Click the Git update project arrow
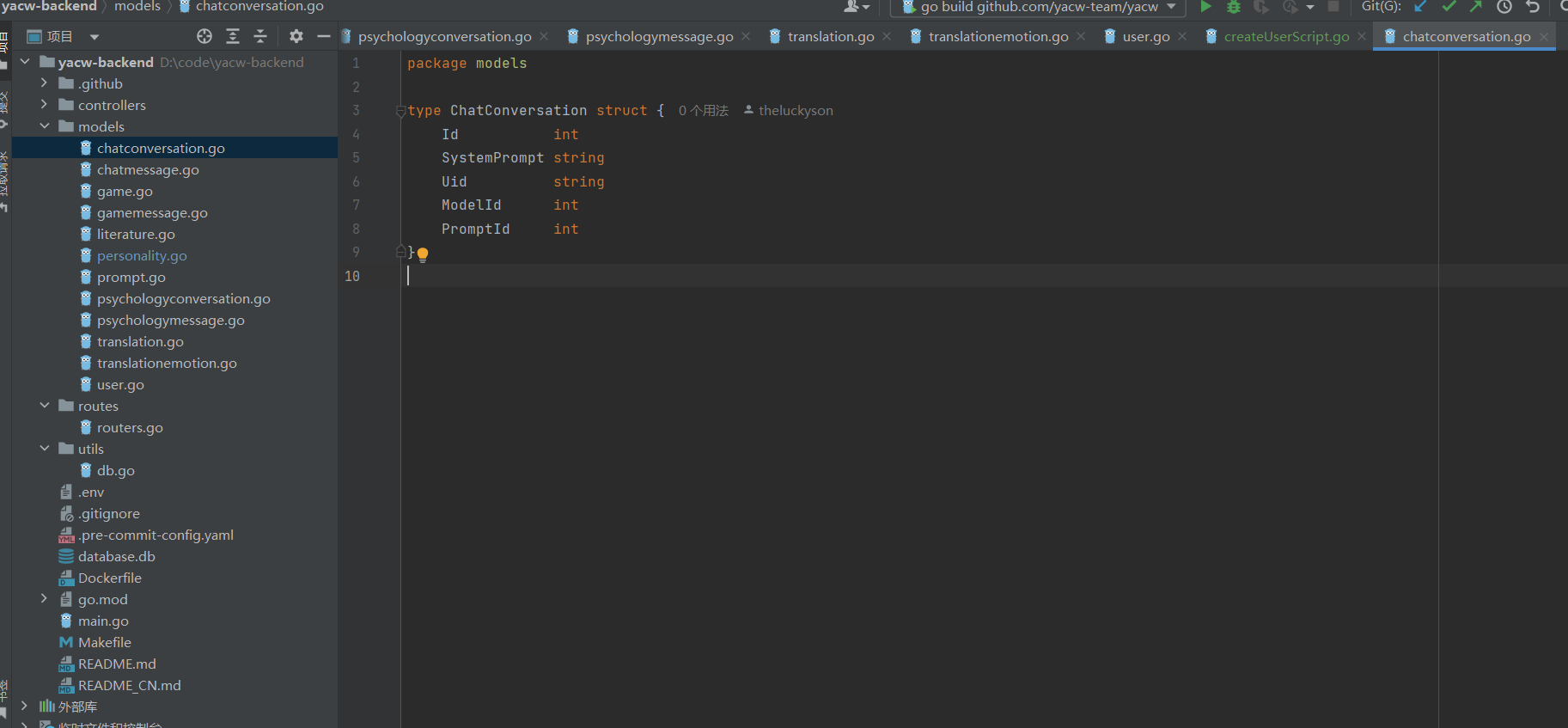Image resolution: width=1568 pixels, height=728 pixels. click(x=1420, y=7)
